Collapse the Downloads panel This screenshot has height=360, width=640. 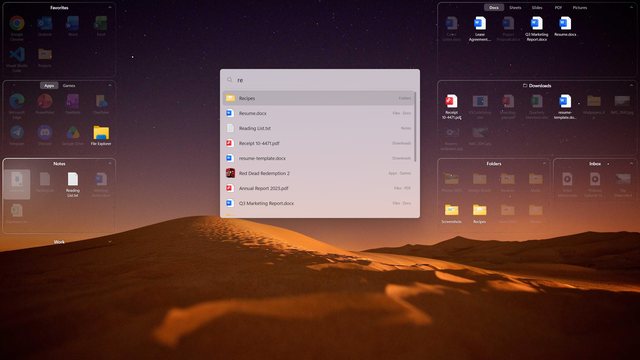631,86
